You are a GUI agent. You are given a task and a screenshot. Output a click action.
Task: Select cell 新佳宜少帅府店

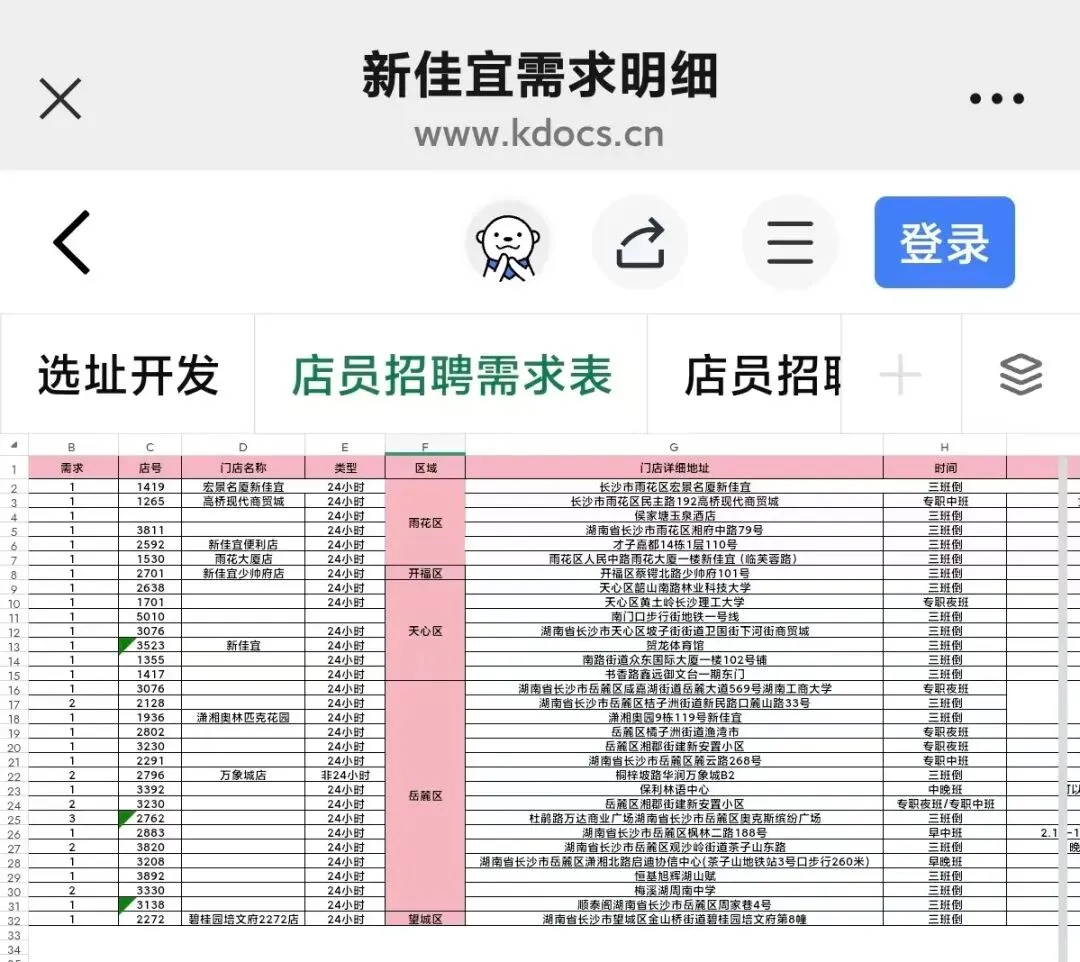(x=243, y=573)
